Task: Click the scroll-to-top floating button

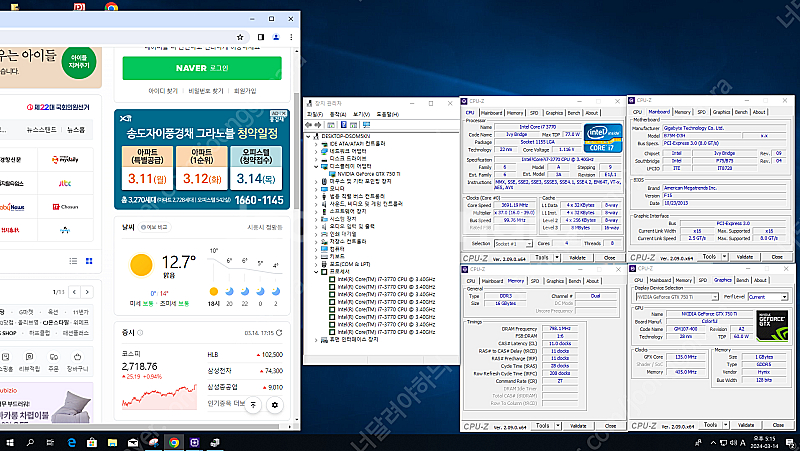Action: [253, 405]
